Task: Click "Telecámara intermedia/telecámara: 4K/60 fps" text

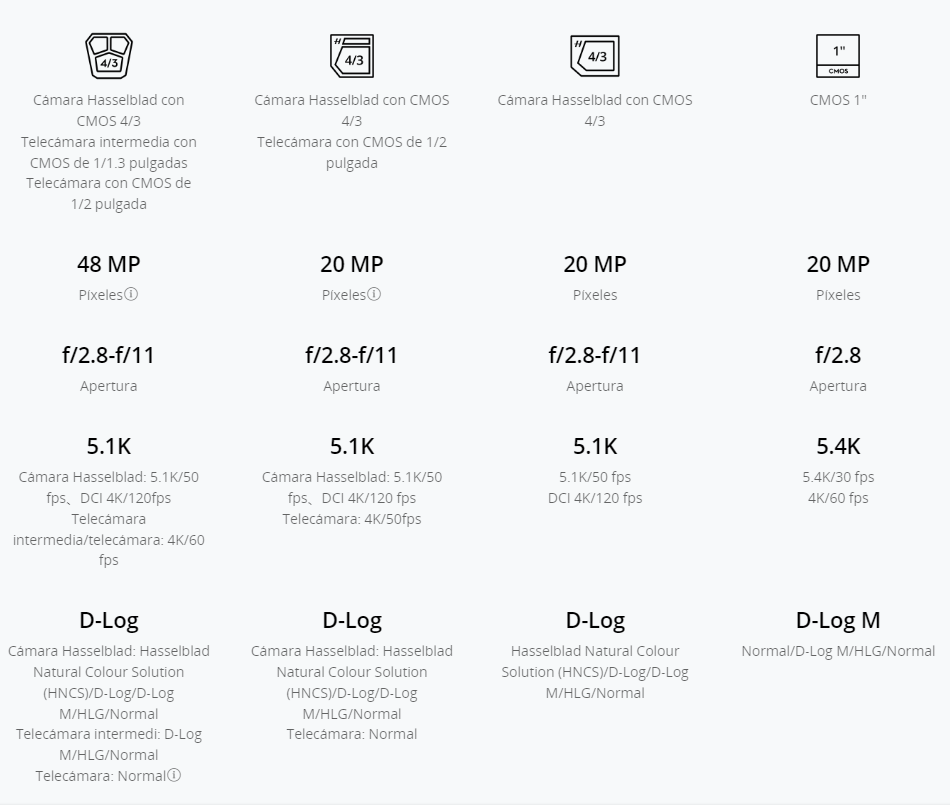Action: pyautogui.click(x=108, y=540)
